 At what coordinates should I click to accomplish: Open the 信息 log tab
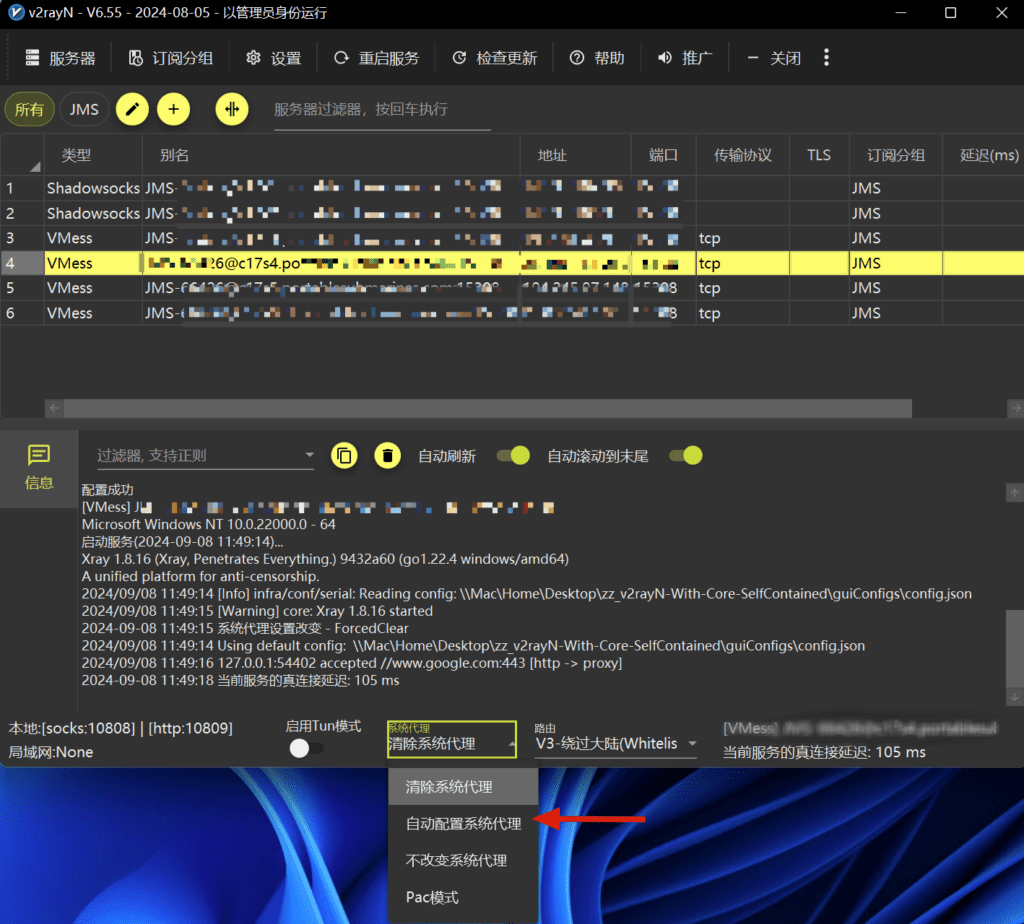point(39,468)
